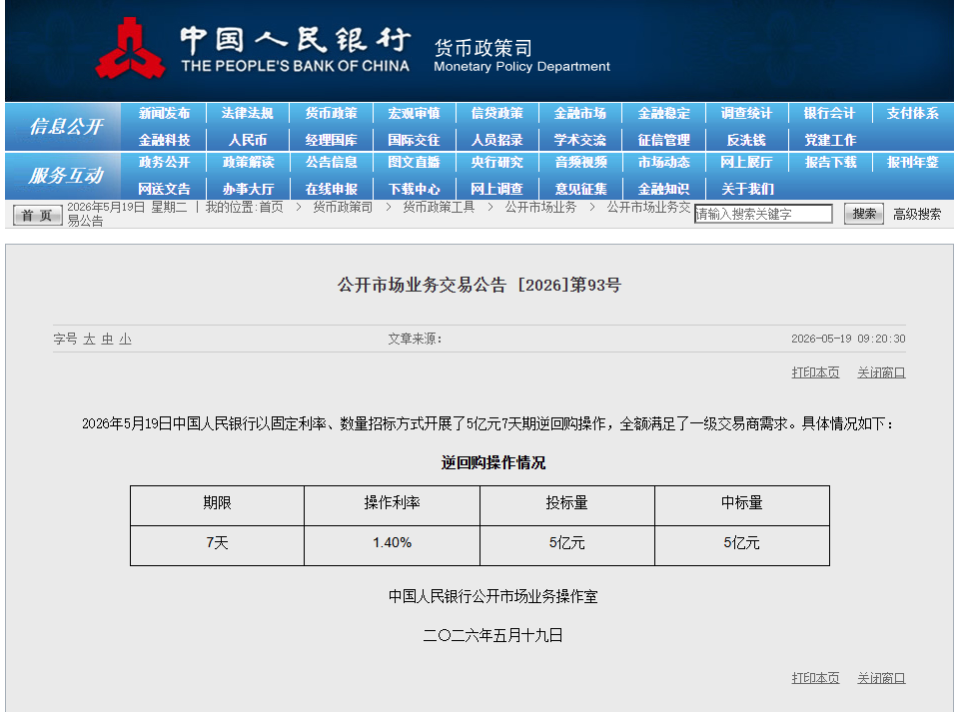Screen dimensions: 960x712
Task: Open 网送文告 navigation item
Action: coord(164,189)
